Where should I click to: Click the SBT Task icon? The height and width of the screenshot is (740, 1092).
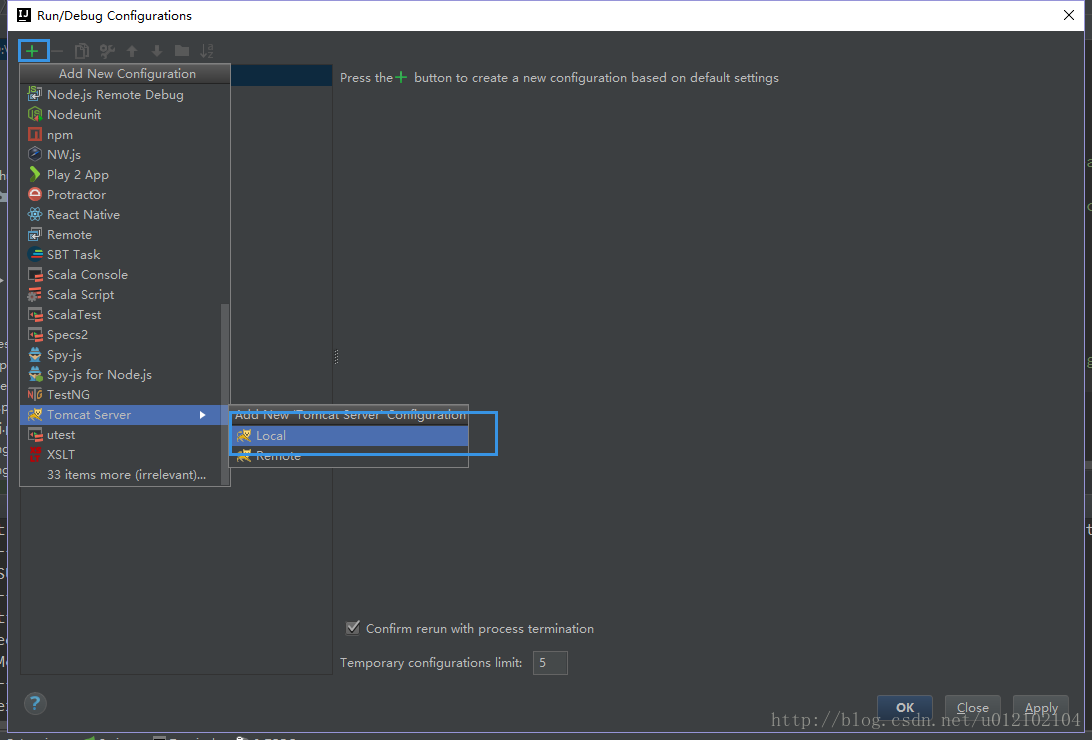coord(35,254)
